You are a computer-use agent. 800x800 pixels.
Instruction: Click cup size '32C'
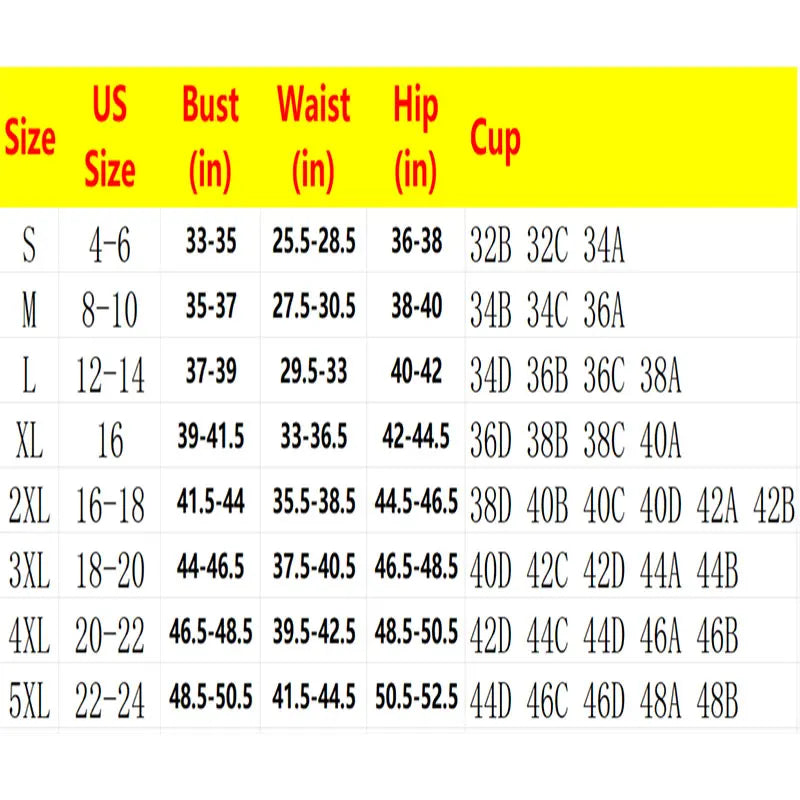coord(547,244)
